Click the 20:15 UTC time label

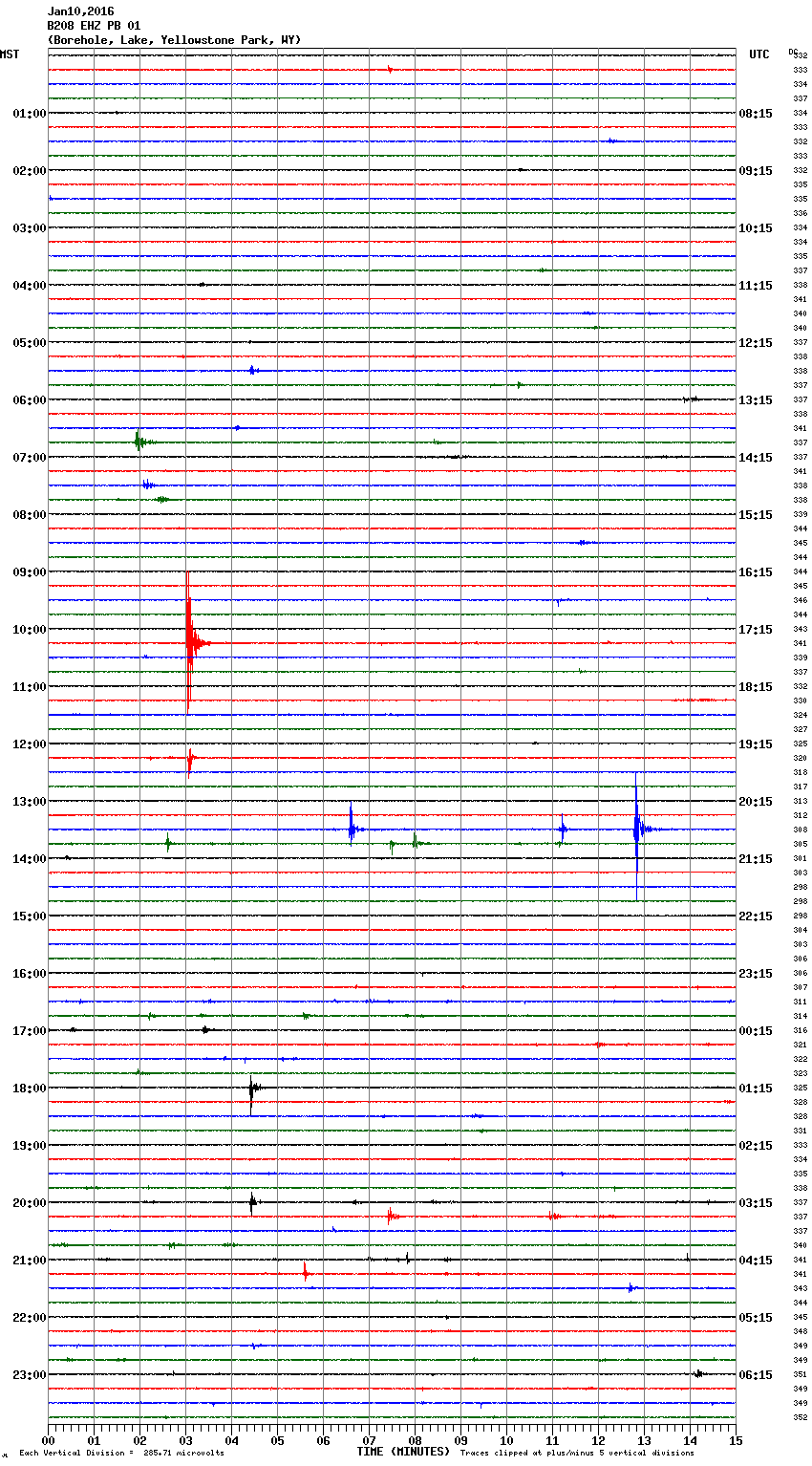pyautogui.click(x=756, y=802)
